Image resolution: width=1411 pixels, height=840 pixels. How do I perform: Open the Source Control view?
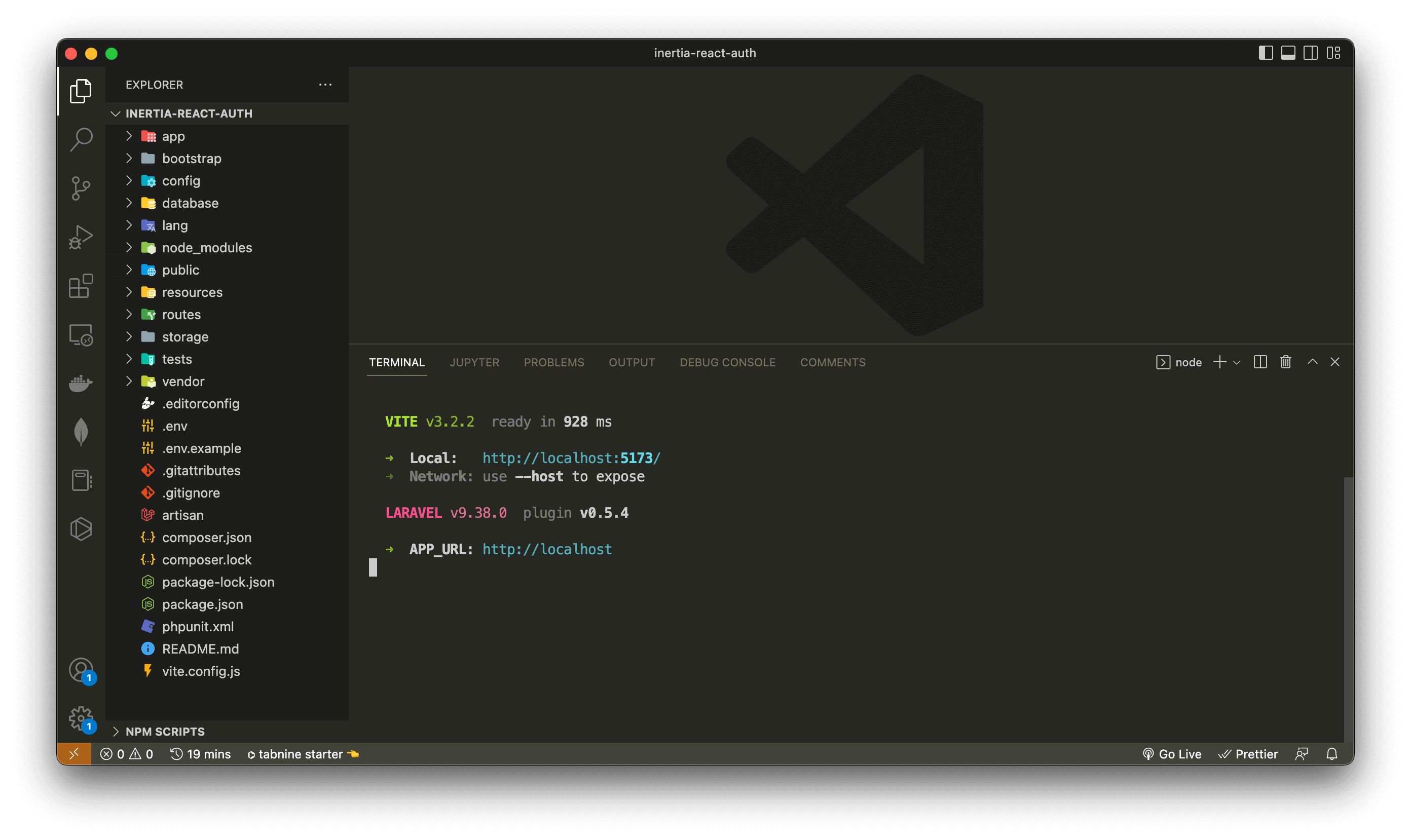point(81,188)
